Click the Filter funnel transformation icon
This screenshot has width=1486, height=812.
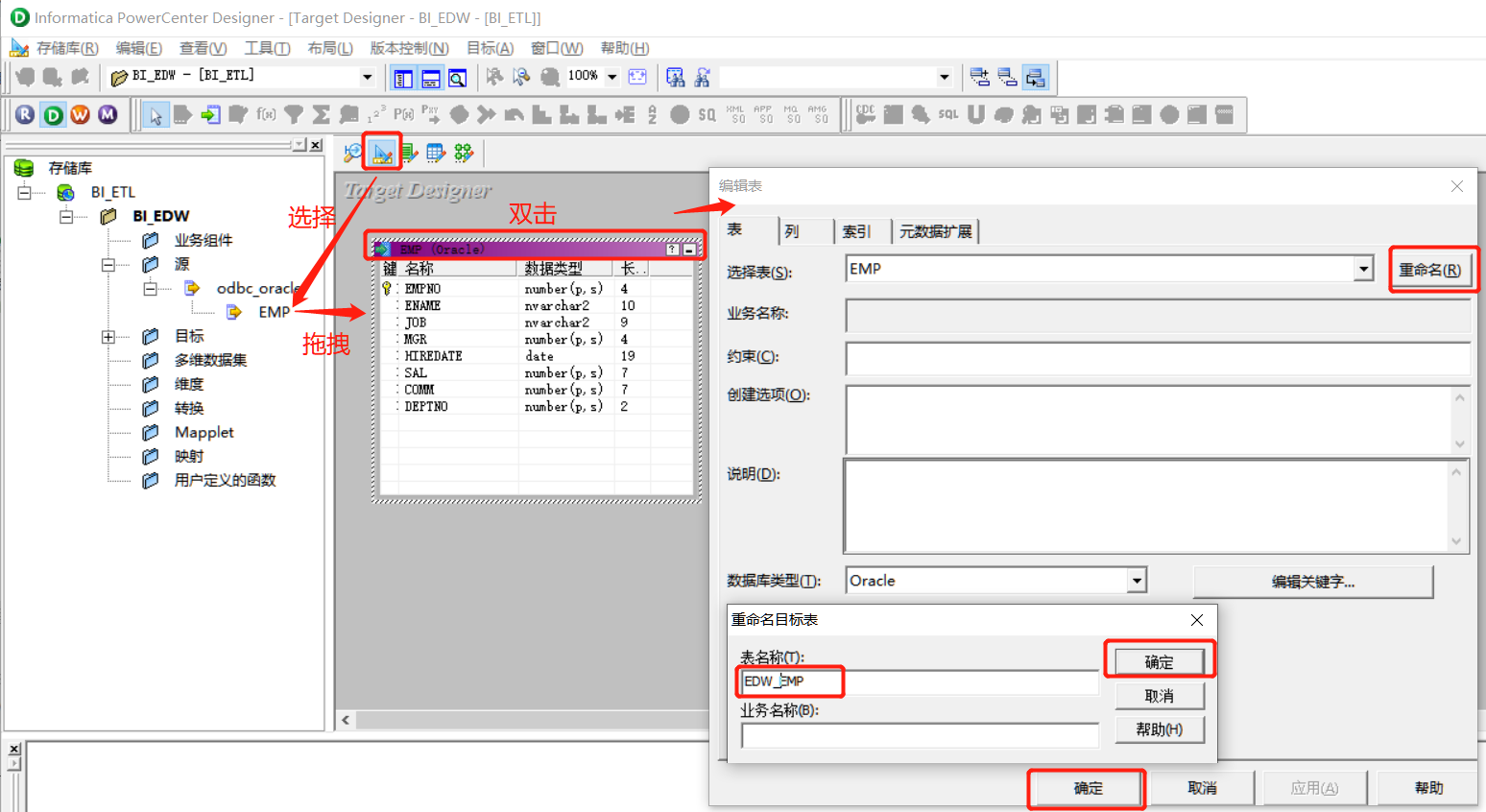[294, 115]
